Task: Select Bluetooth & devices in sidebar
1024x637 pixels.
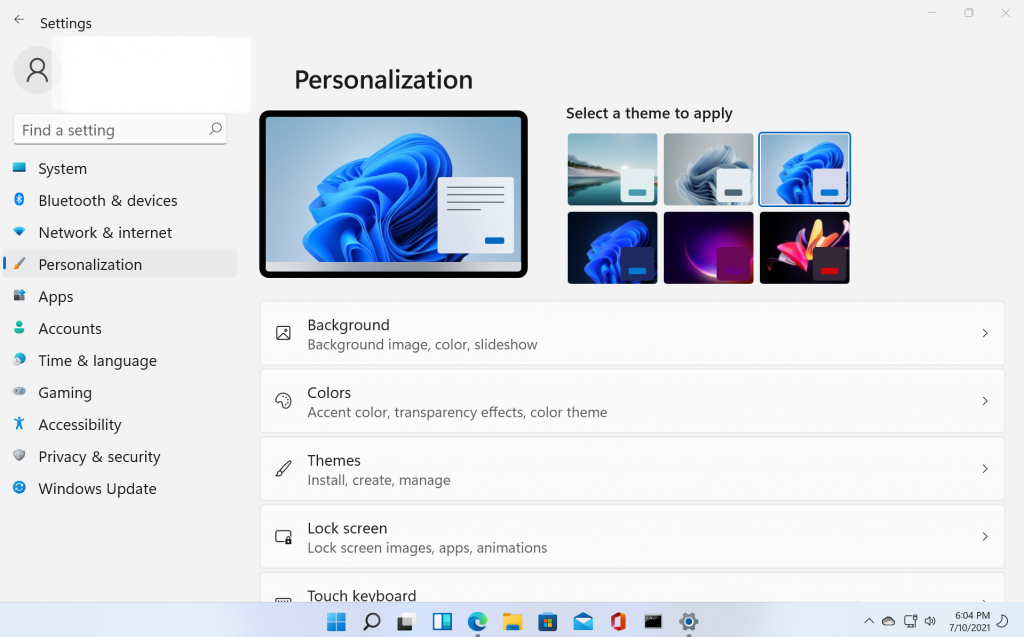Action: click(107, 200)
